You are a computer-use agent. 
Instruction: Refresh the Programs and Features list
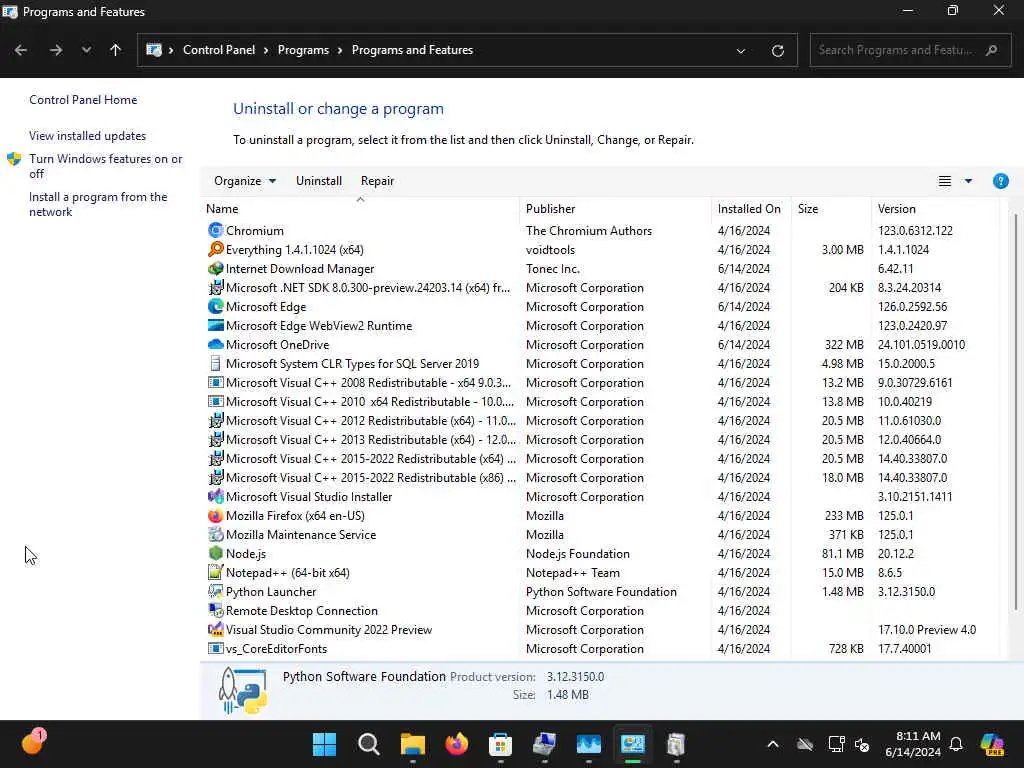777,50
